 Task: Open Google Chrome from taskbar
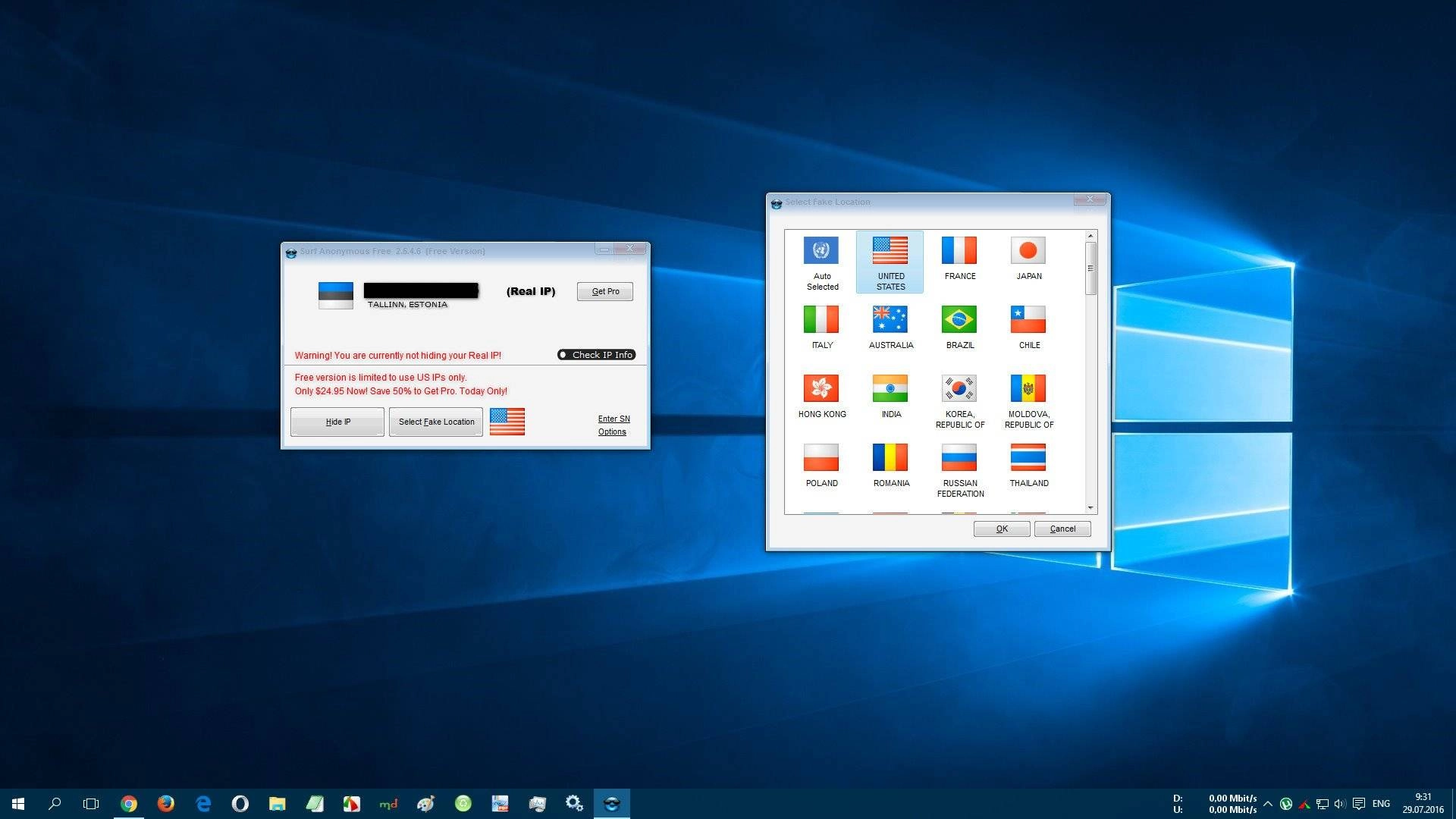pos(129,803)
